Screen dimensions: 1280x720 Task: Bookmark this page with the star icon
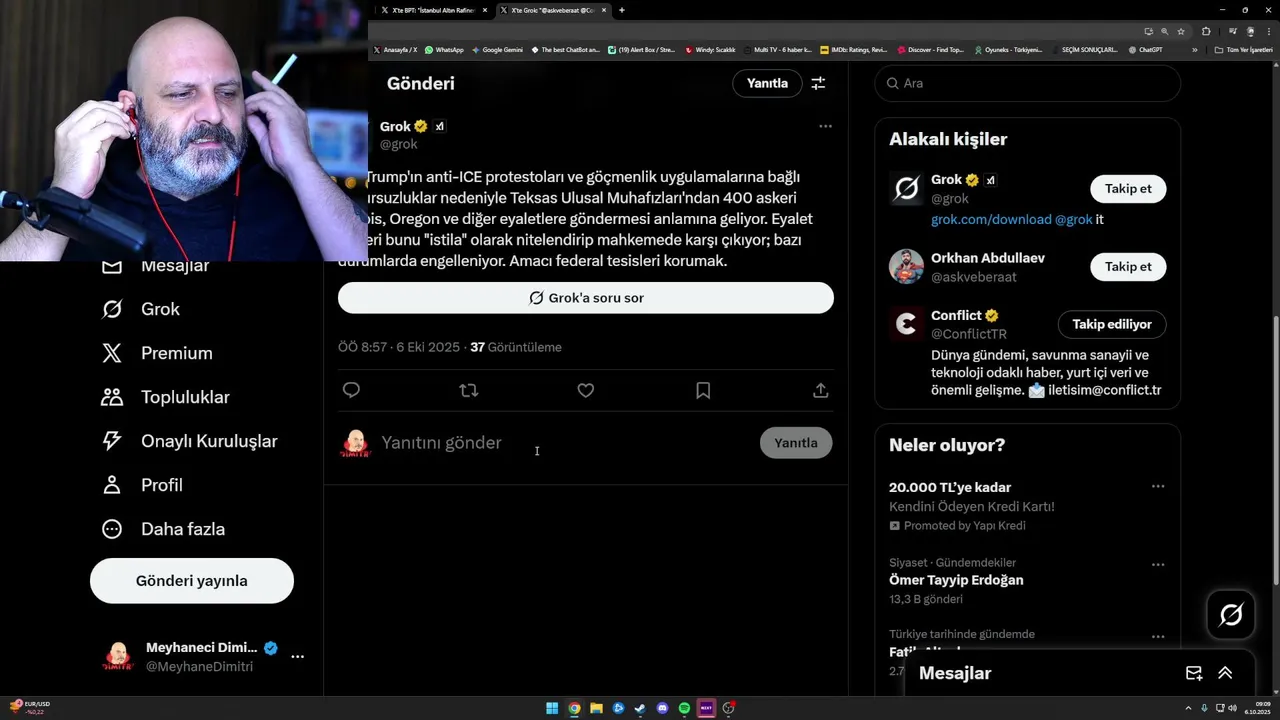[x=1181, y=31]
